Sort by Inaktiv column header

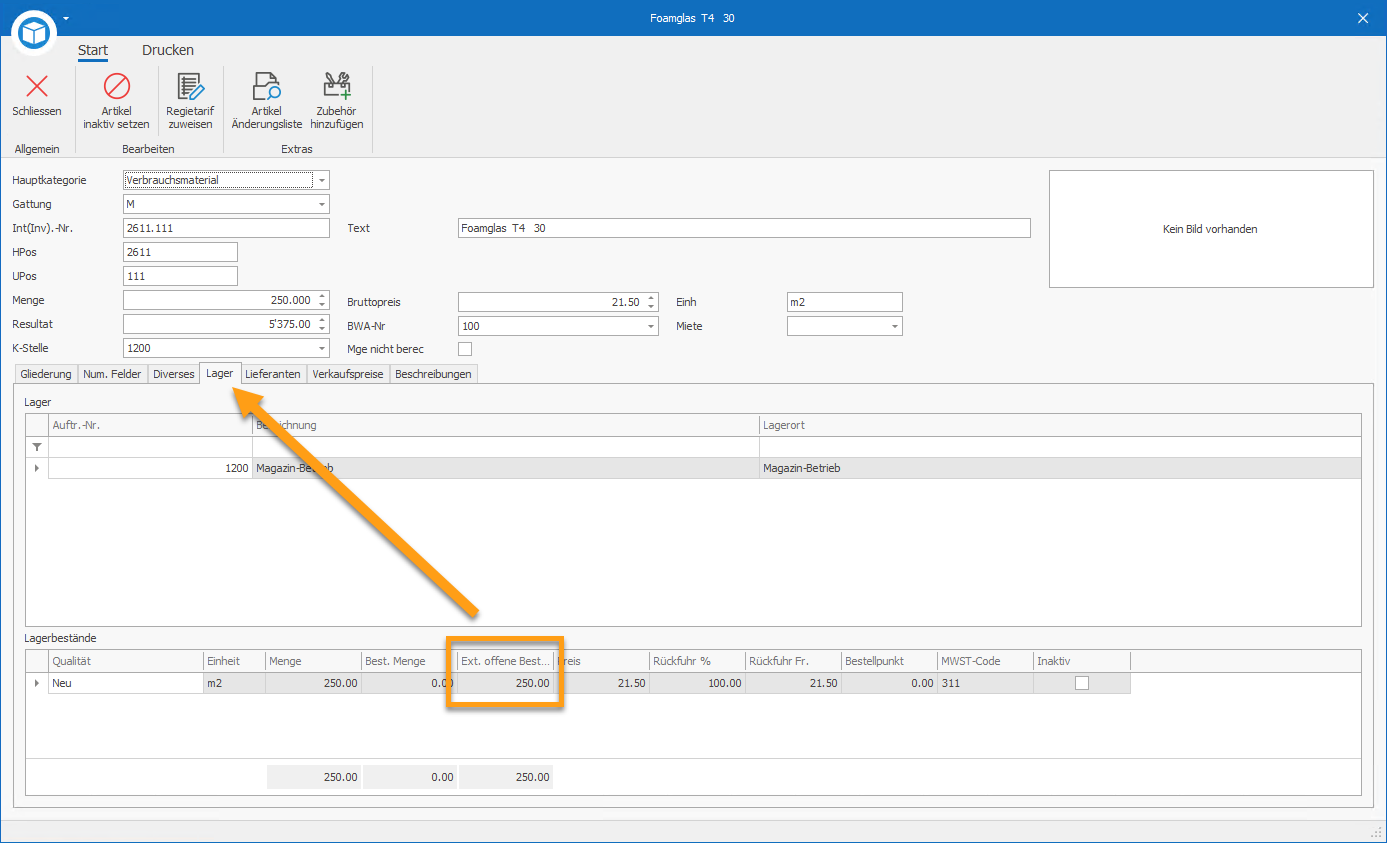coord(1082,661)
